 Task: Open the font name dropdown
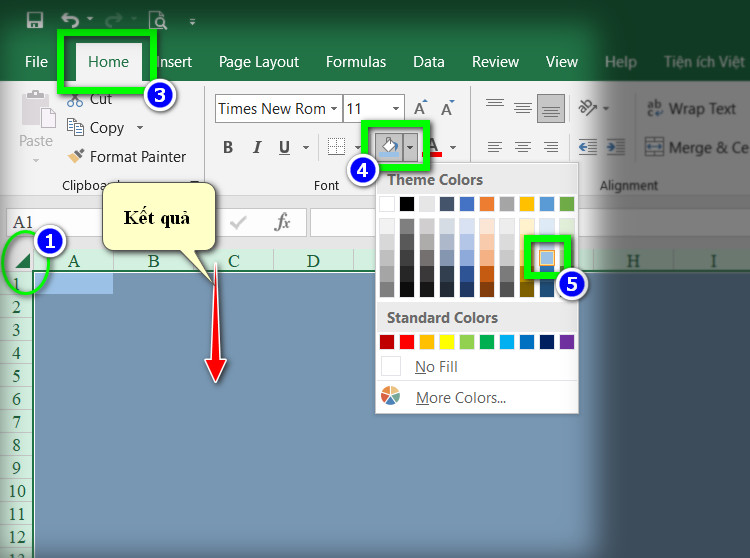(334, 109)
